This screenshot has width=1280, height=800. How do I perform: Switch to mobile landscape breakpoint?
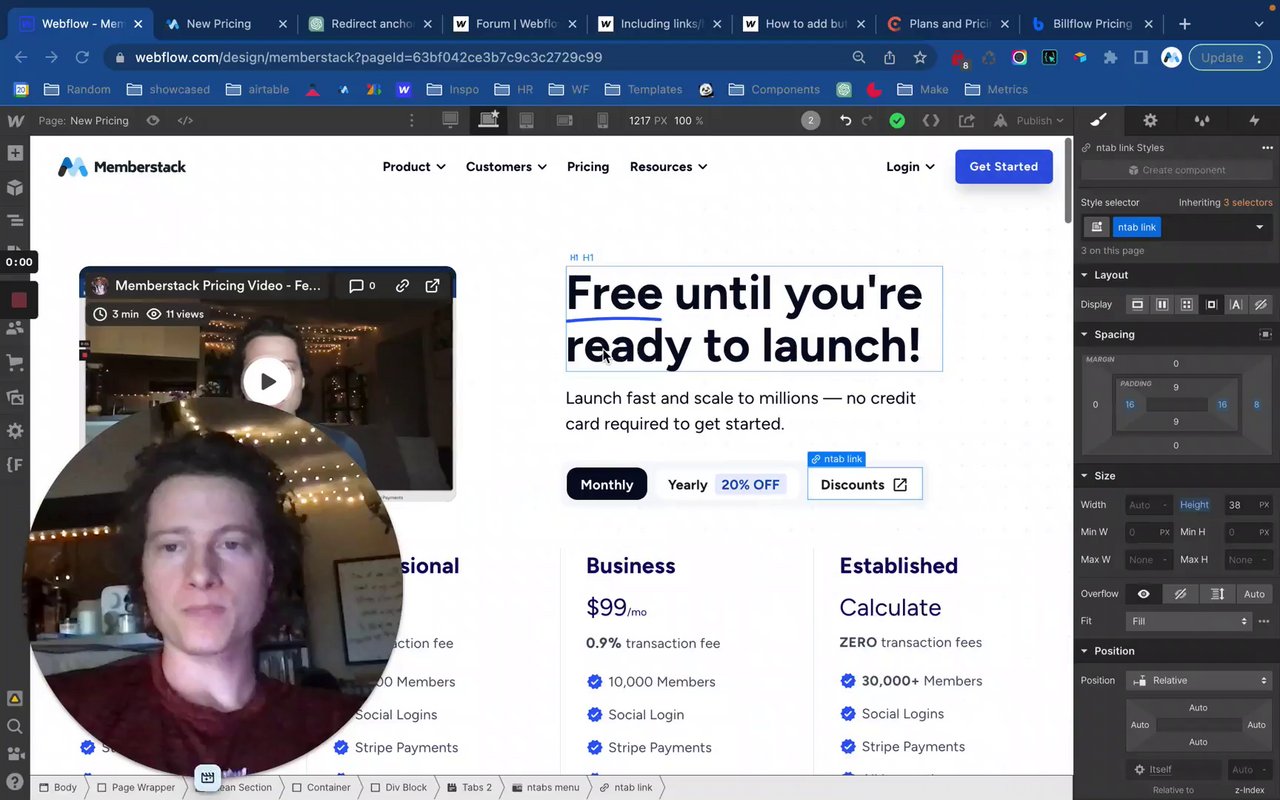564,120
